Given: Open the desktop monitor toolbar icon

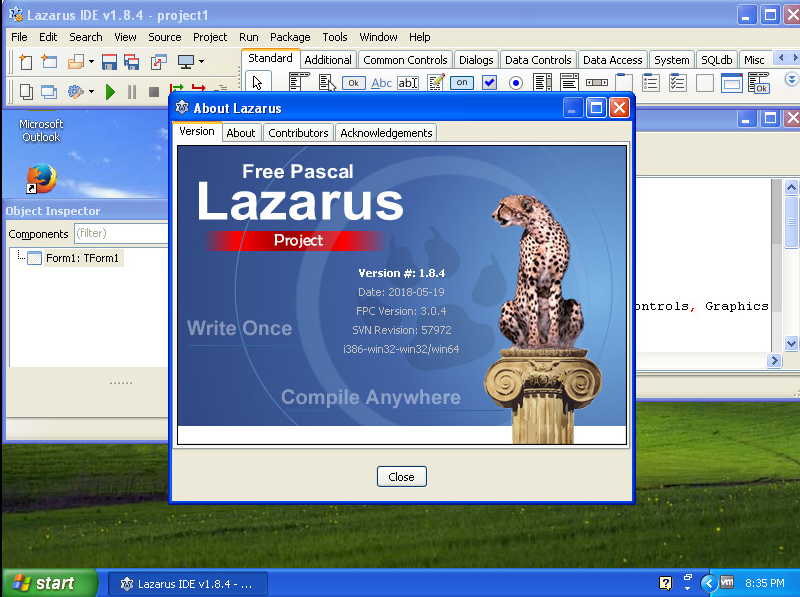Looking at the screenshot, I should point(185,62).
